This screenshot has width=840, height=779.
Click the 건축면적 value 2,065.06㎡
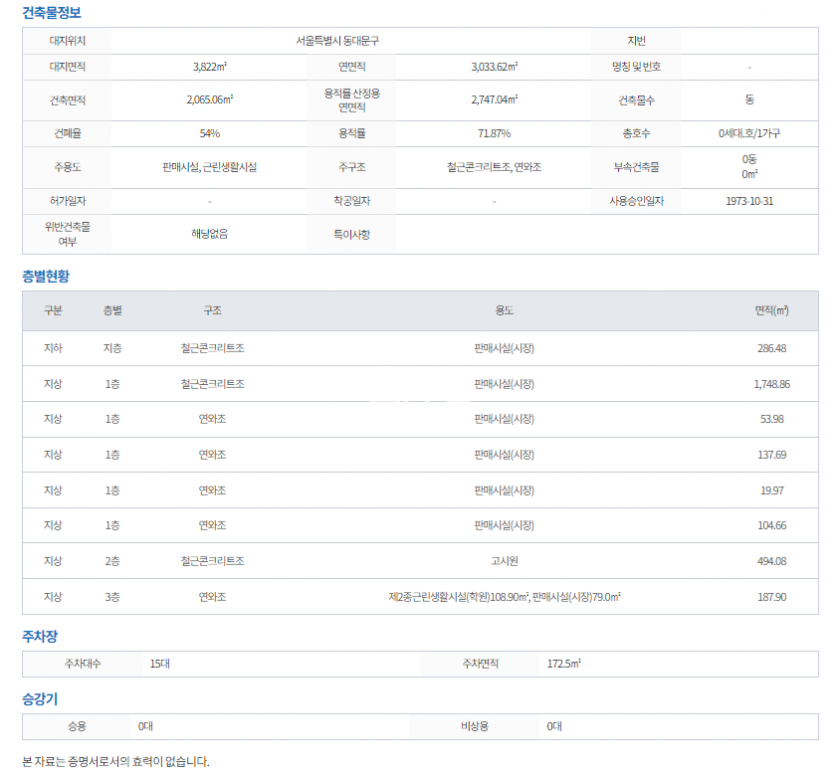209,100
